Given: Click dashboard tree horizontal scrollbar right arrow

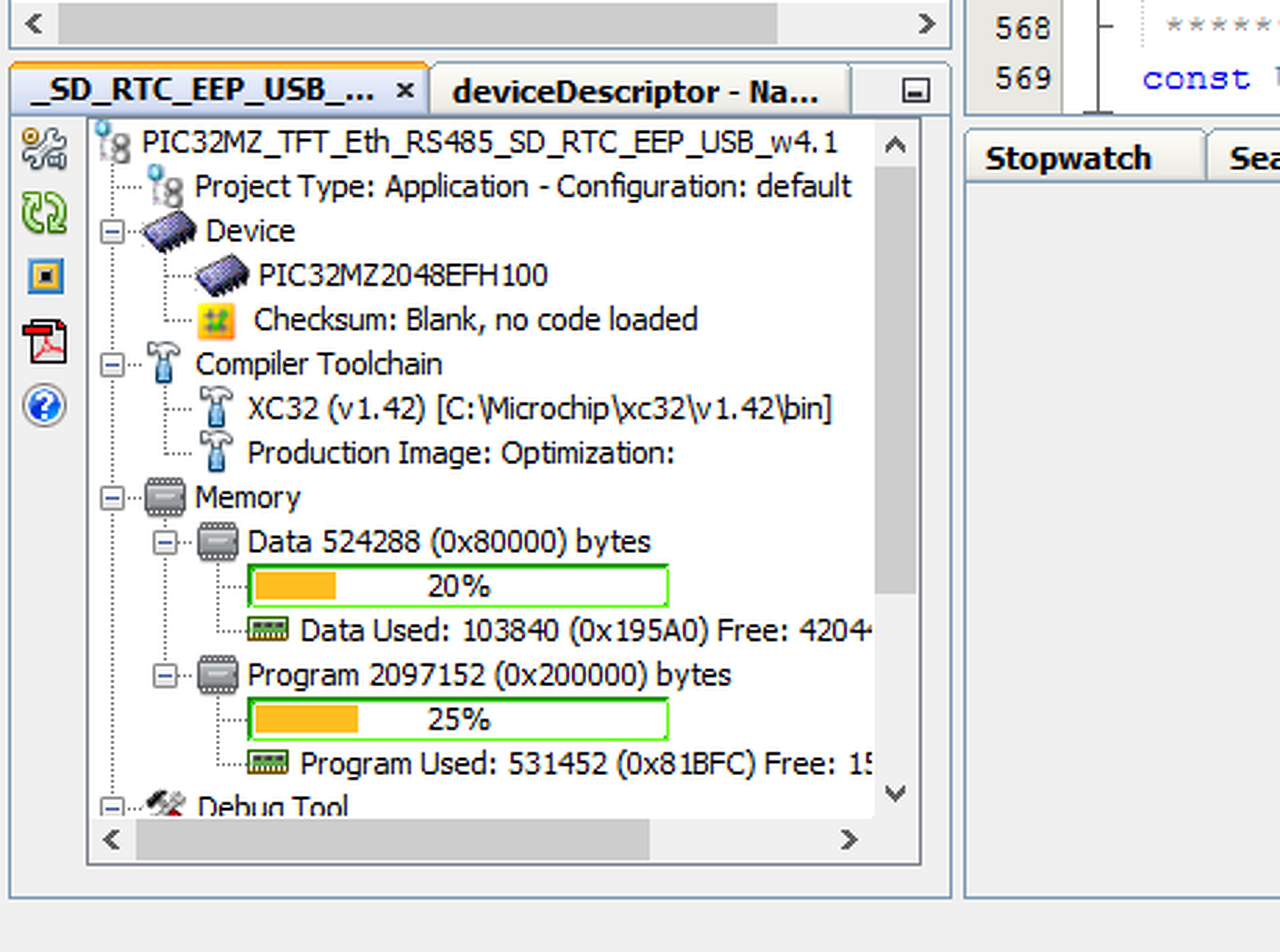Looking at the screenshot, I should pyautogui.click(x=849, y=839).
